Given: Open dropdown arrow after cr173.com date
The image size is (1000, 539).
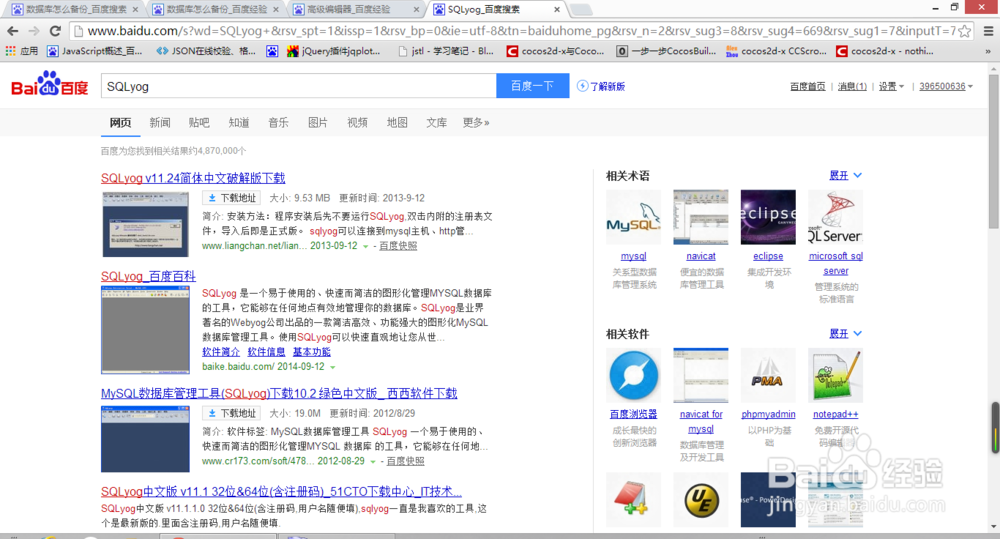Looking at the screenshot, I should click(x=373, y=461).
